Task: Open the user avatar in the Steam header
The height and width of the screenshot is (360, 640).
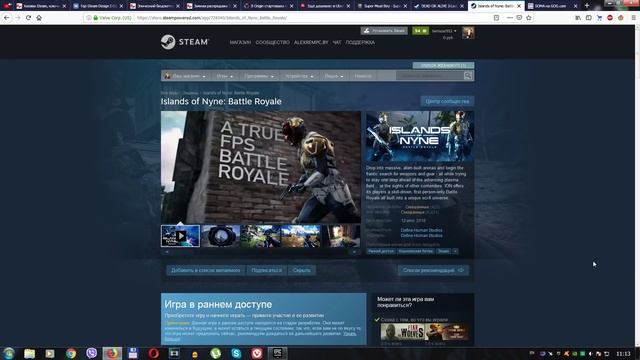Action: (468, 33)
